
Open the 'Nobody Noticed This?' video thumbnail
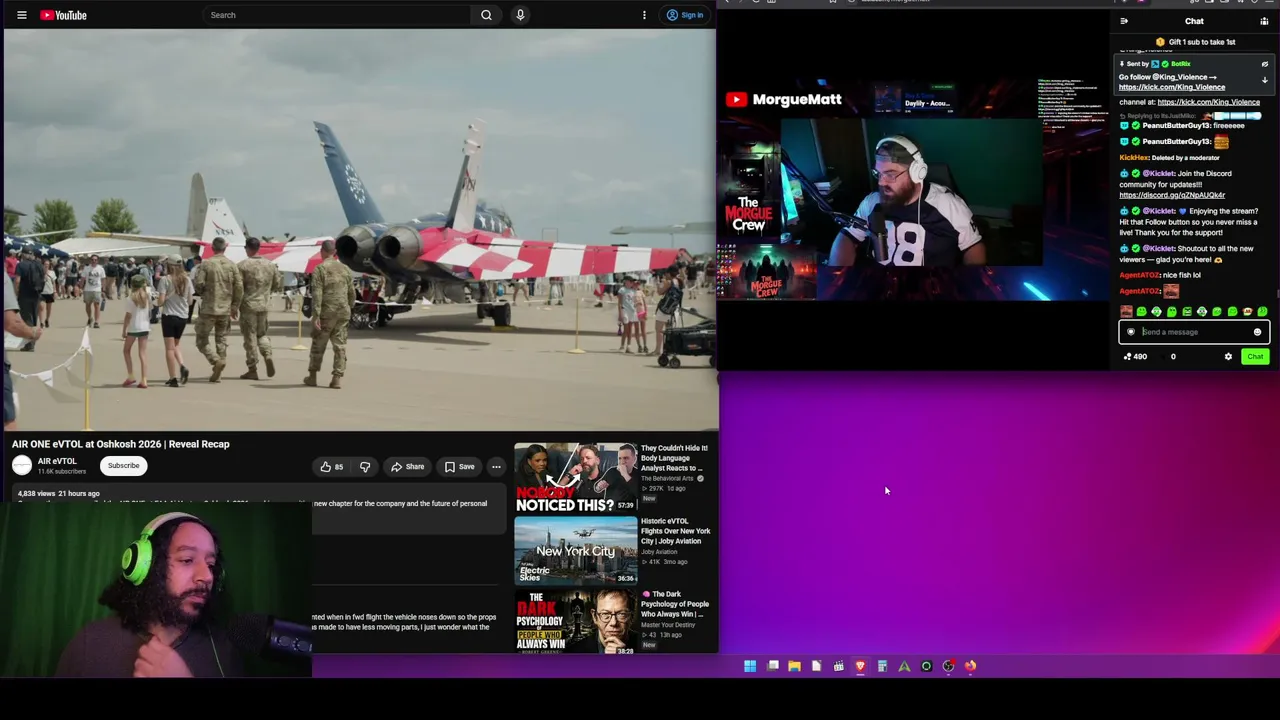[x=575, y=478]
